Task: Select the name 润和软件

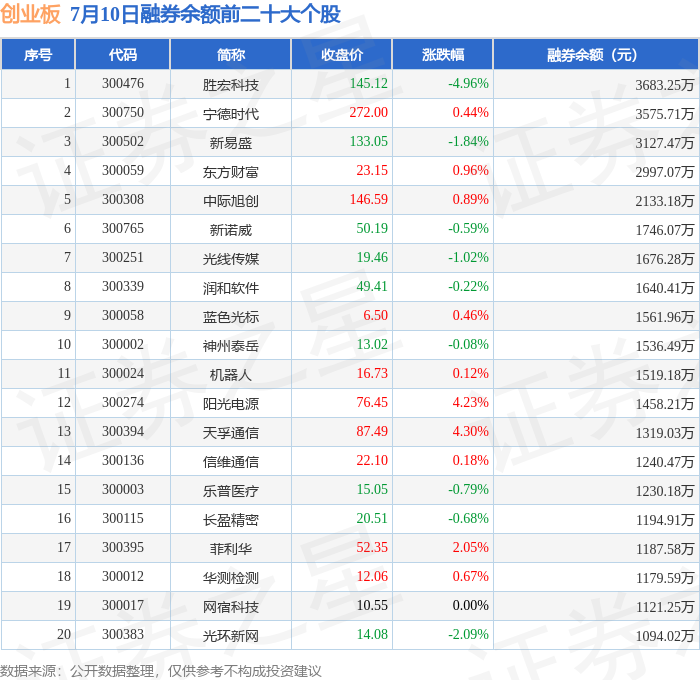Action: (231, 288)
